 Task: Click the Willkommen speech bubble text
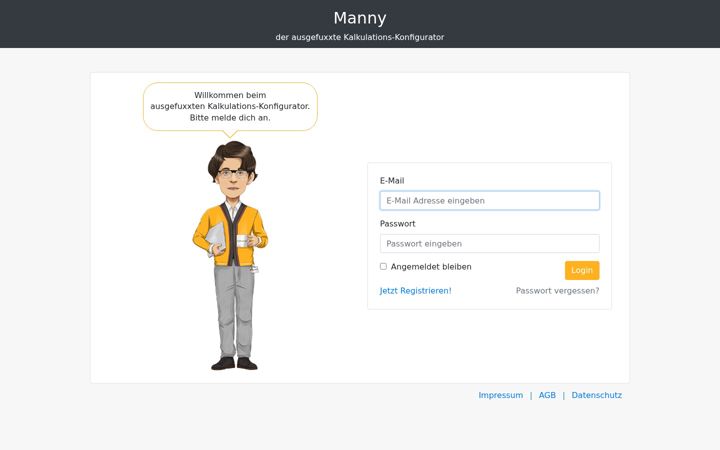230,107
